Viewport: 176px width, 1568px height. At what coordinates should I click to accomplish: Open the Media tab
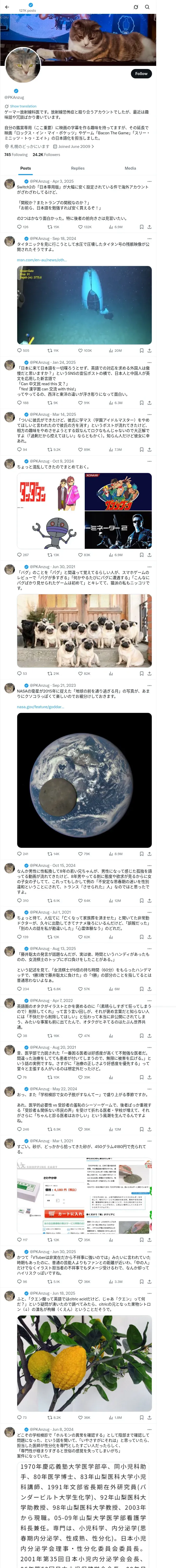[130, 169]
